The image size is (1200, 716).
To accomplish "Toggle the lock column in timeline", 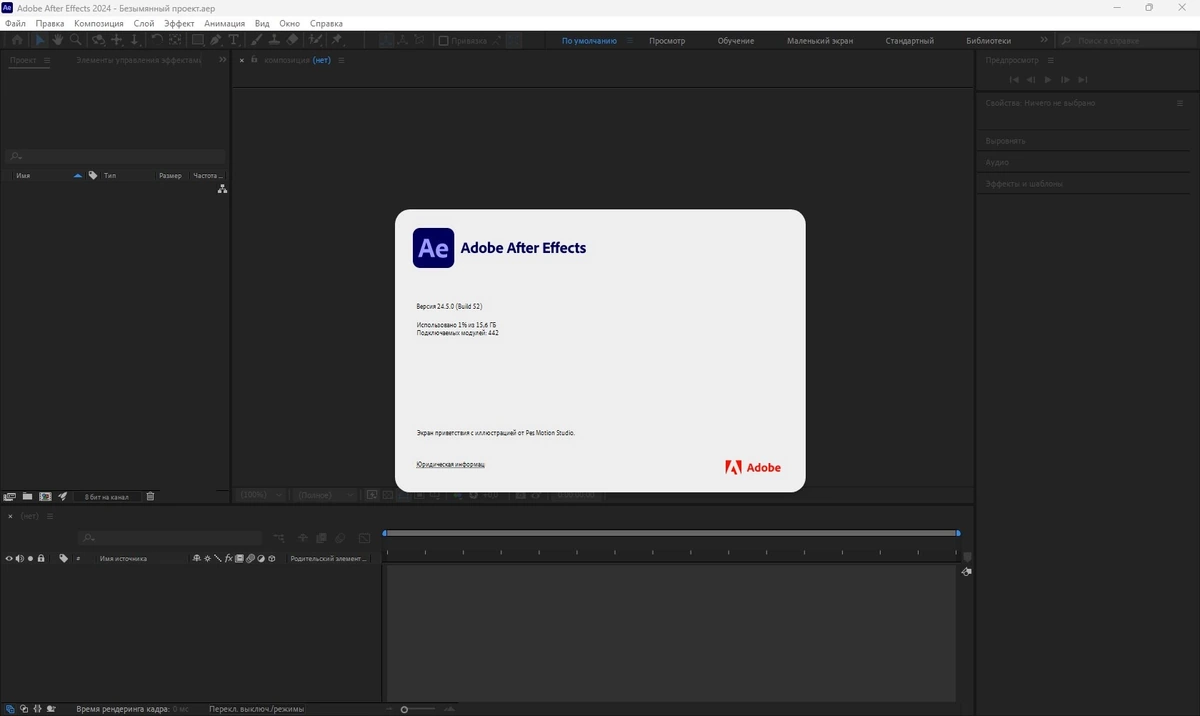I will click(x=41, y=558).
